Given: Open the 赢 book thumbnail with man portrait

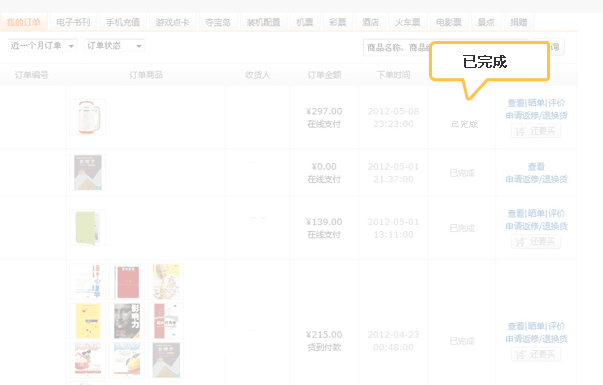Looking at the screenshot, I should pos(166,282).
